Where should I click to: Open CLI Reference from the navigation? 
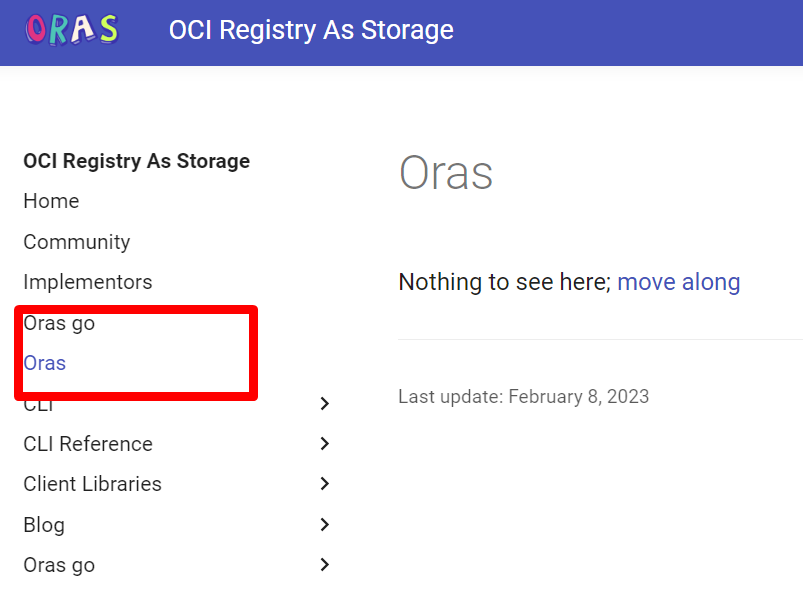(x=88, y=444)
